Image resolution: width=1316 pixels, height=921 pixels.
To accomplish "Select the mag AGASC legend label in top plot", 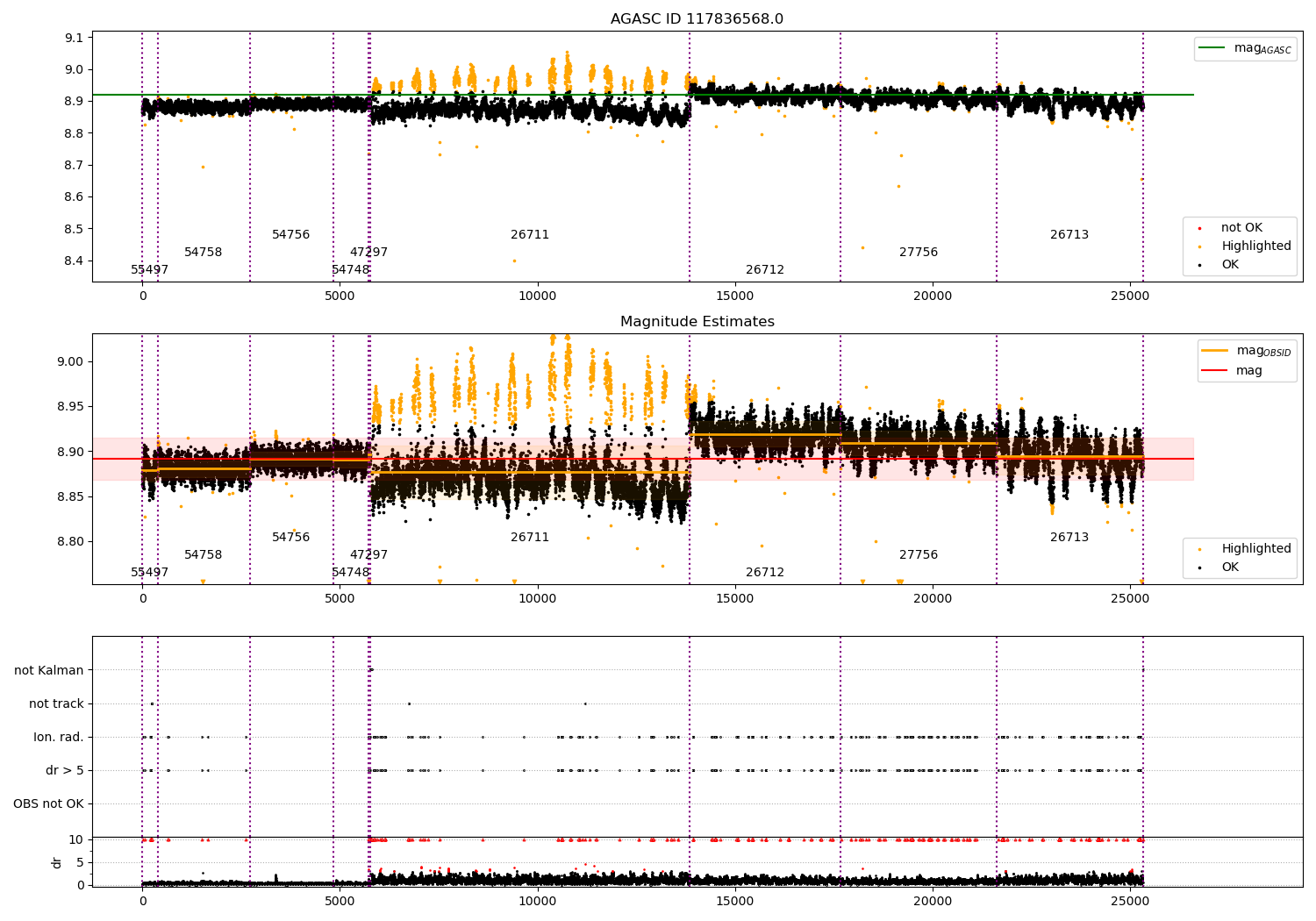I will 1262,48.
